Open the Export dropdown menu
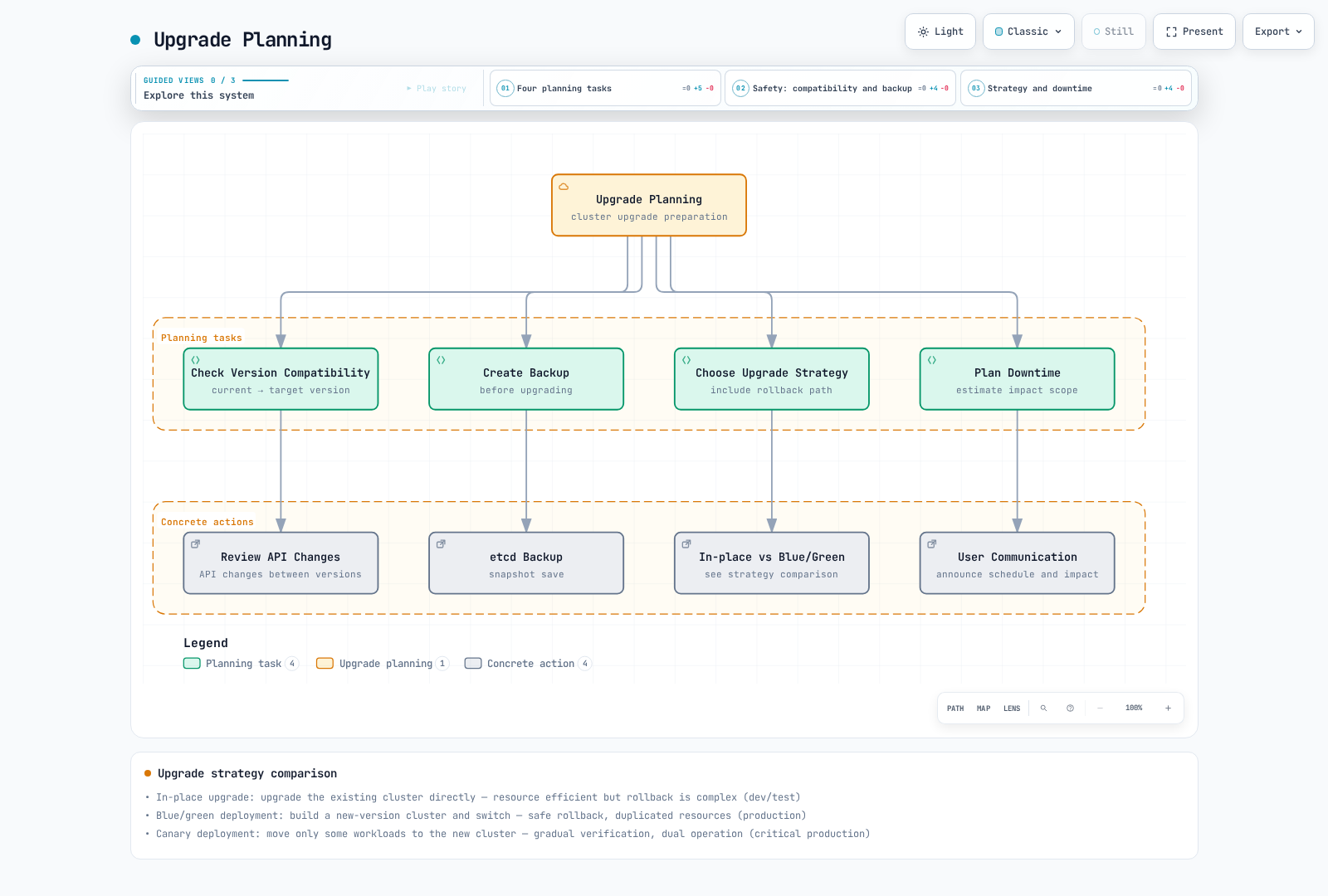This screenshot has height=896, width=1328. pos(1278,32)
